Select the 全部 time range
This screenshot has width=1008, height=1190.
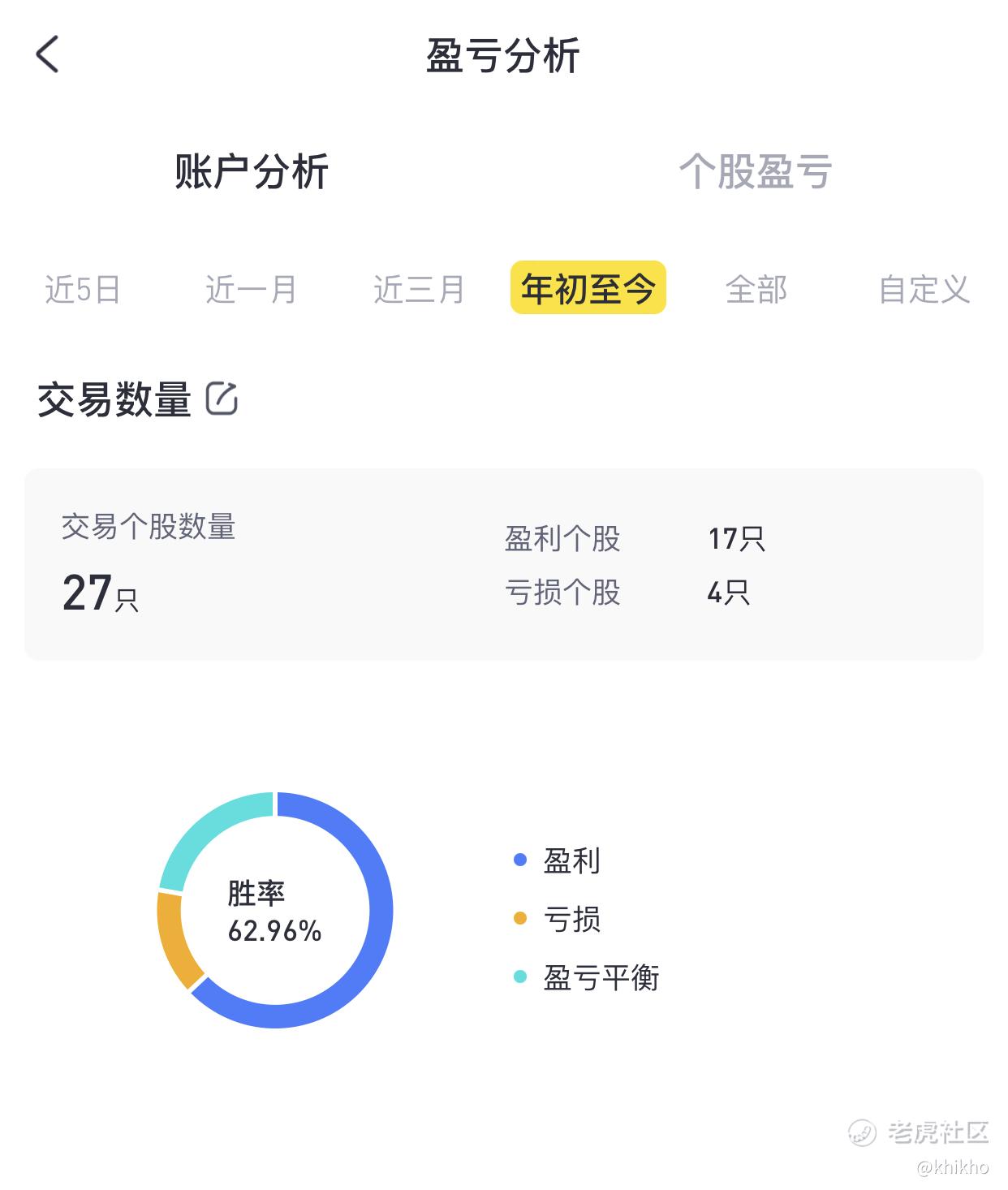pyautogui.click(x=756, y=289)
